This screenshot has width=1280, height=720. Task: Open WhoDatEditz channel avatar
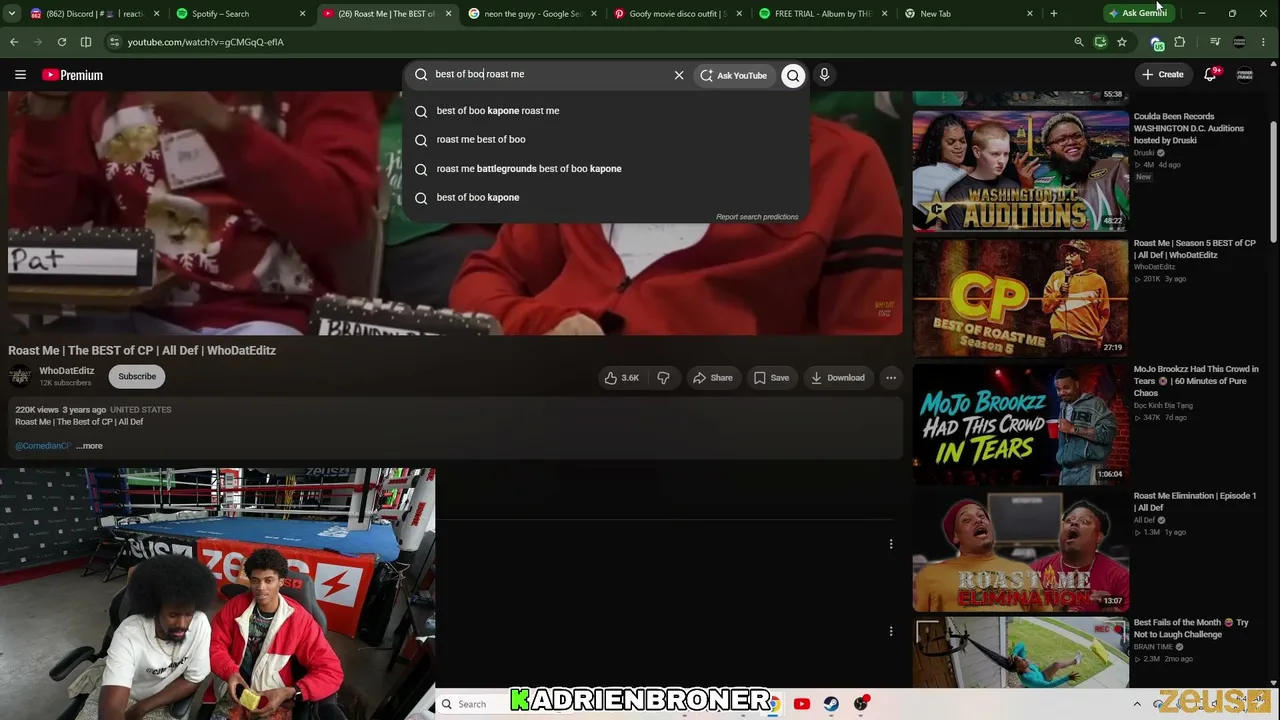(20, 377)
